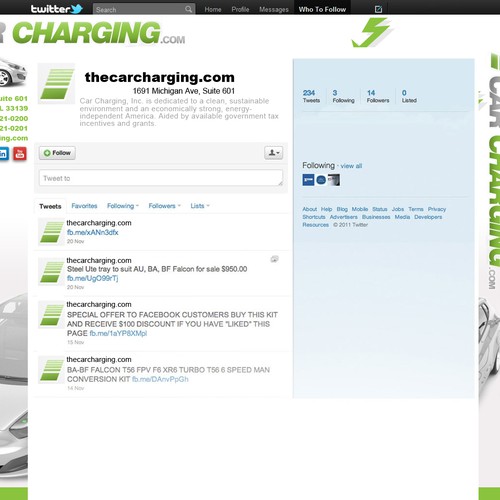This screenshot has width=500, height=500.
Task: Open the About footer link
Action: [x=309, y=209]
